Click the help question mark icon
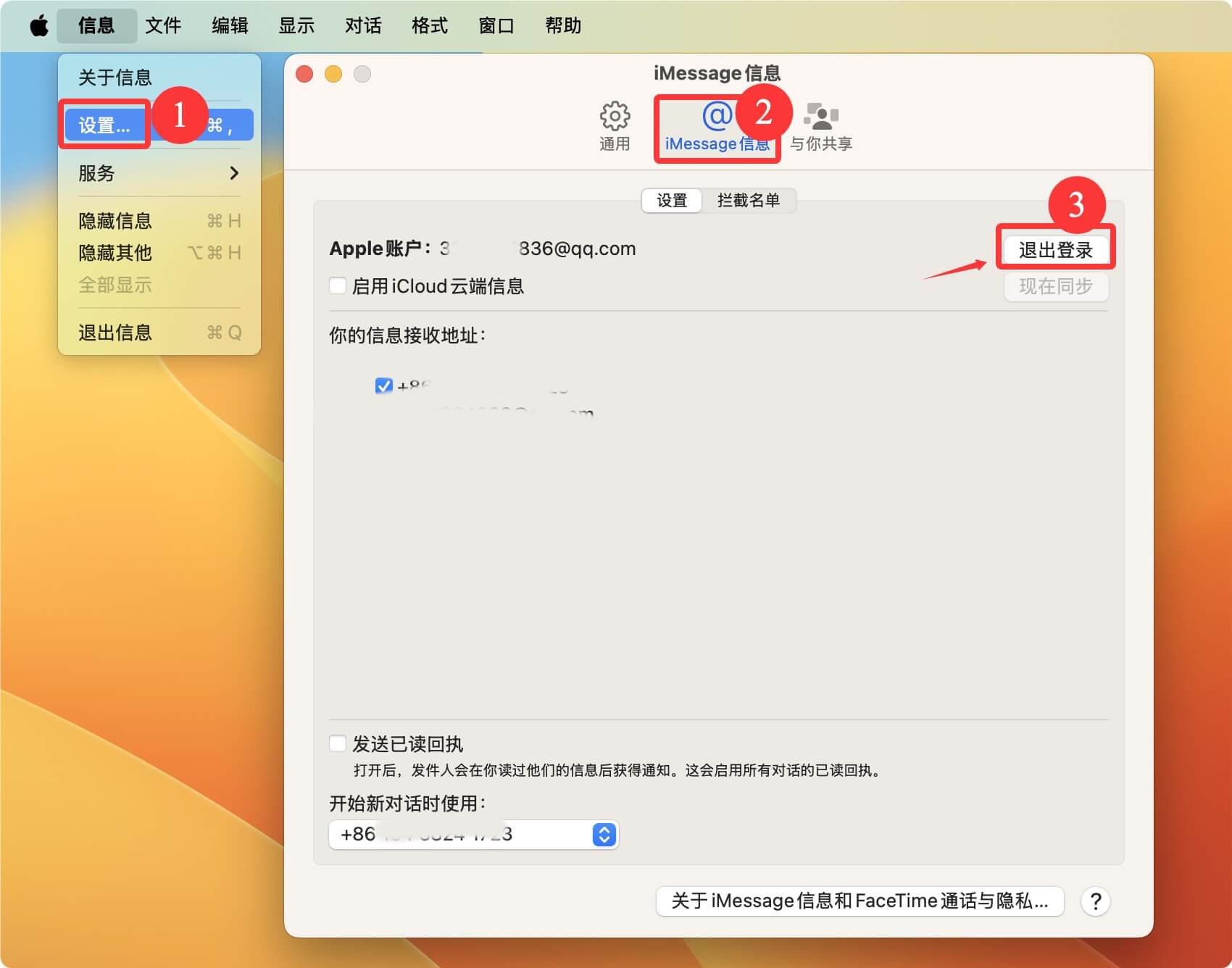This screenshot has width=1232, height=968. [x=1096, y=901]
